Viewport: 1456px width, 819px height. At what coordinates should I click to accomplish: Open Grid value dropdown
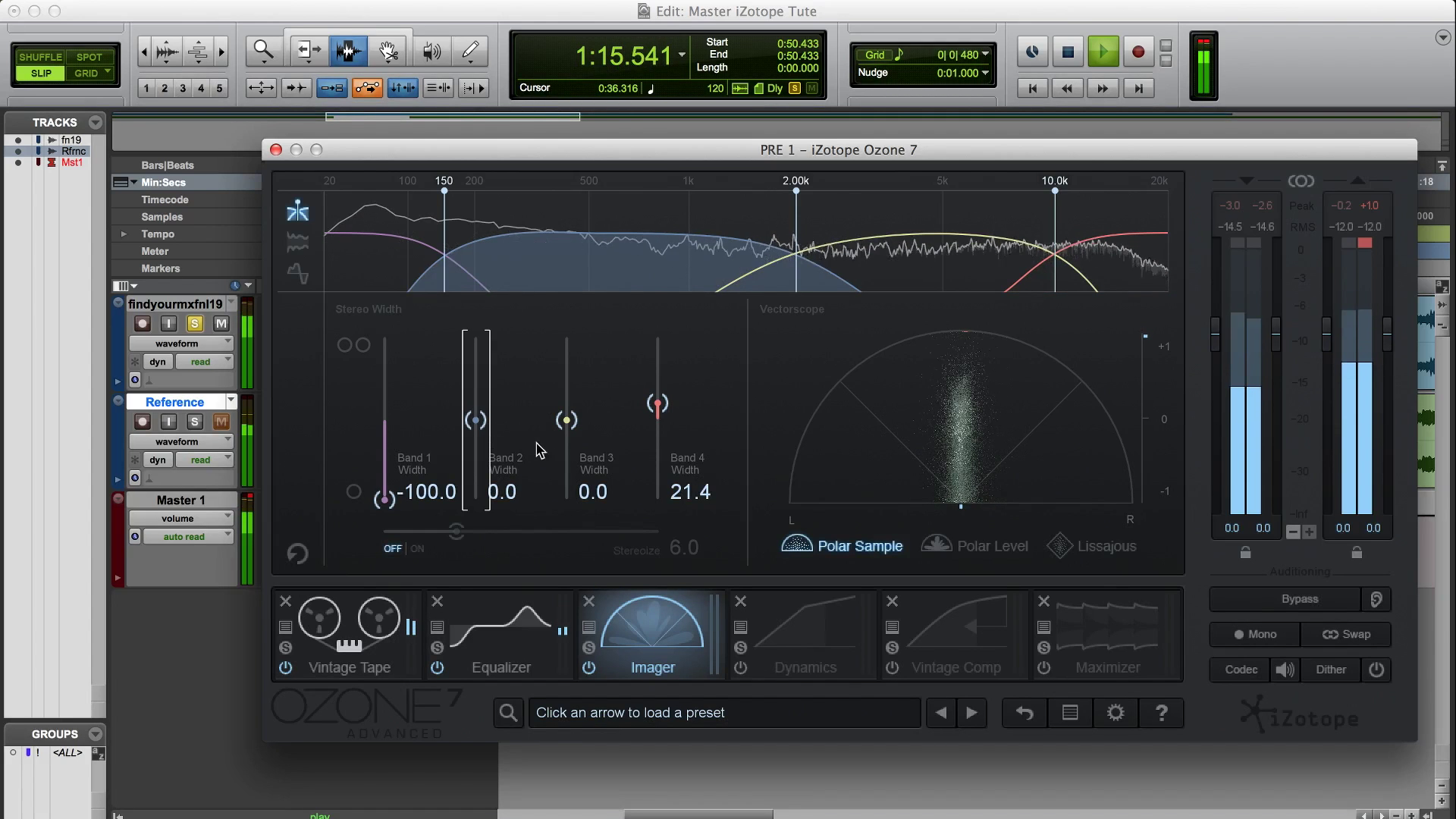point(985,55)
